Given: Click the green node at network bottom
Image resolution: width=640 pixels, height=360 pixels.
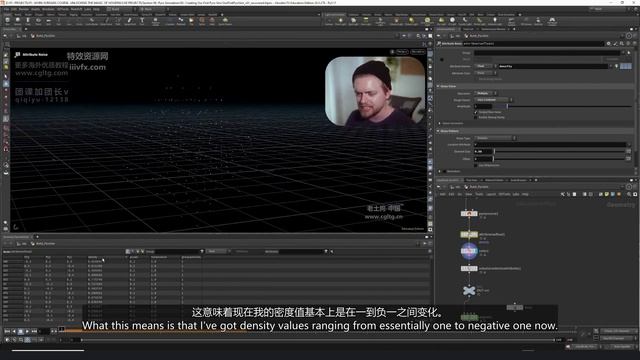Looking at the screenshot, I should (x=469, y=317).
